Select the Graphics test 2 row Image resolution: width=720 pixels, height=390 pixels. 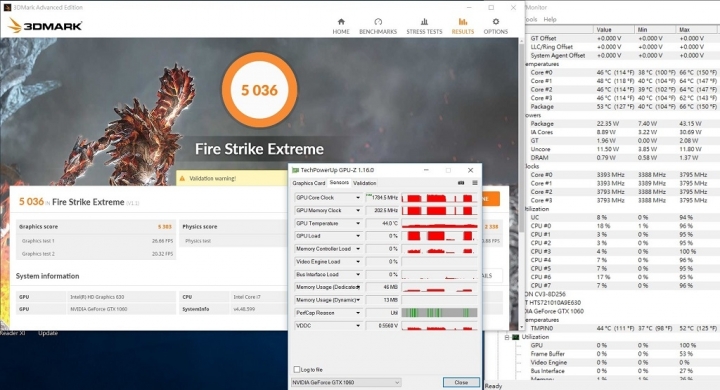(96, 254)
